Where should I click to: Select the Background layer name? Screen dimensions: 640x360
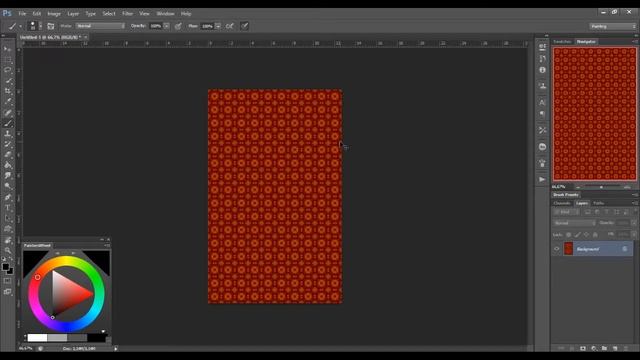(x=588, y=249)
